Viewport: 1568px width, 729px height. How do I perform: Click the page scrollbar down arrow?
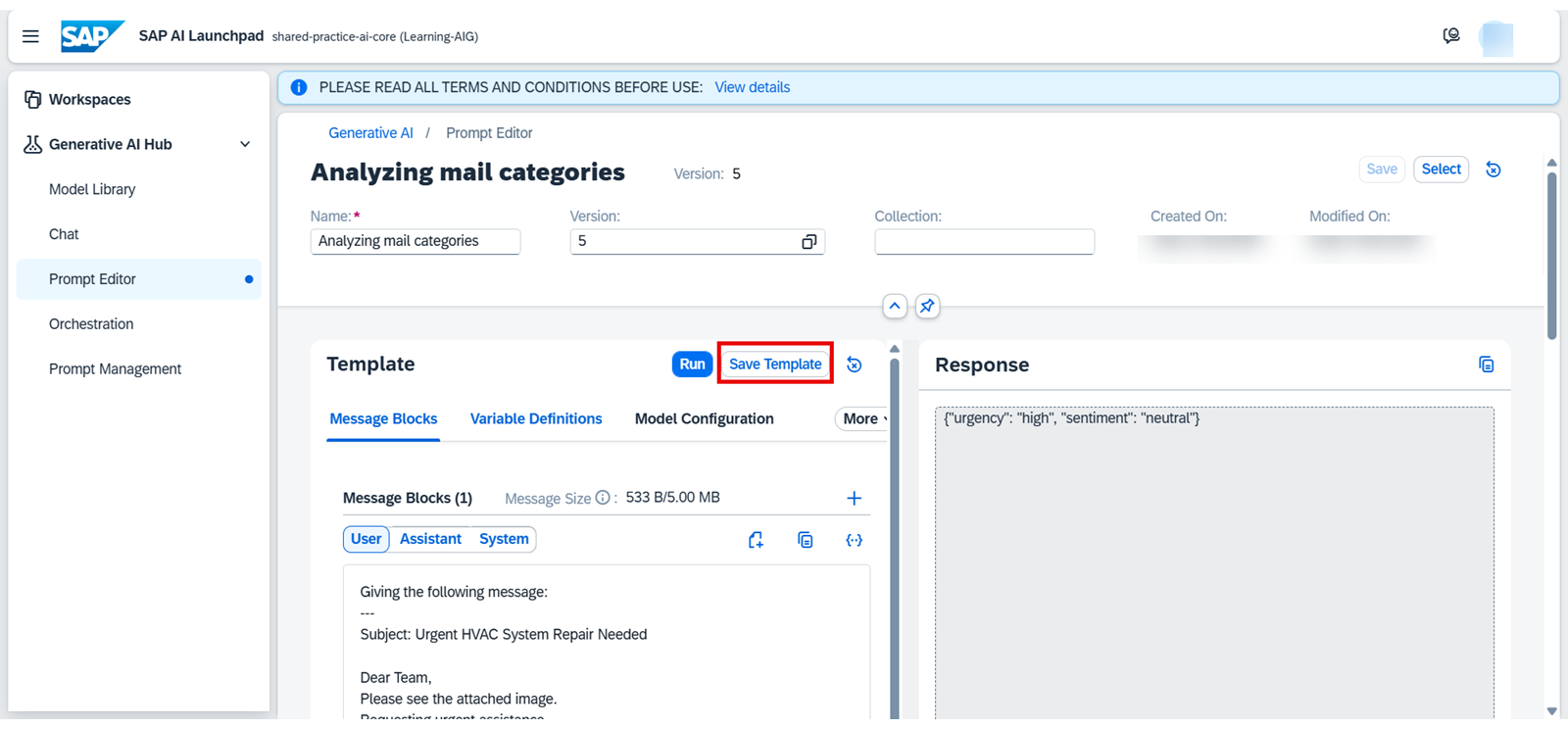point(1552,711)
